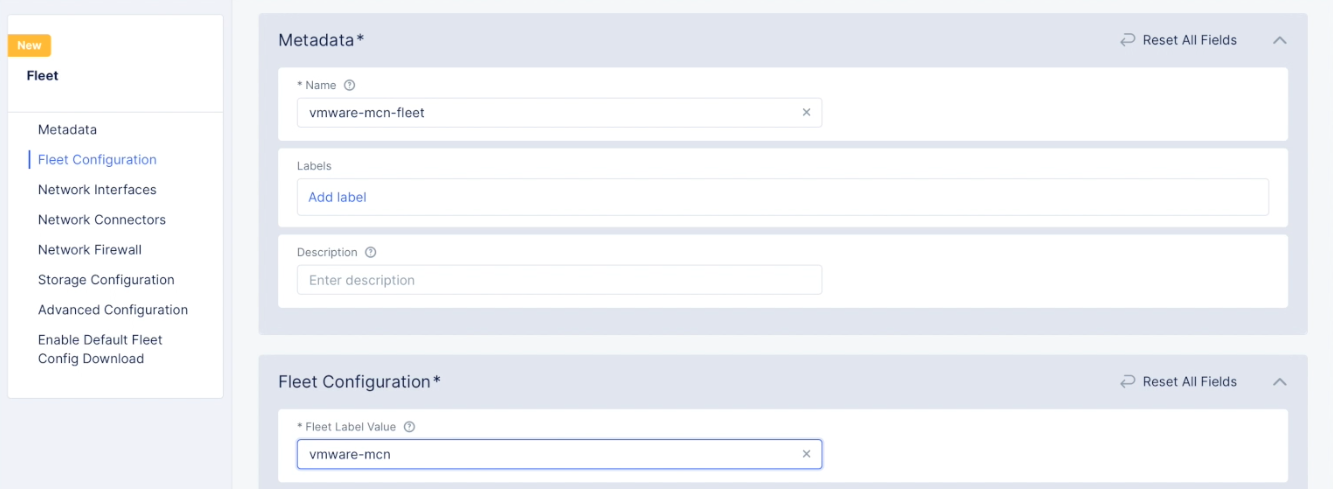Screen dimensions: 1333x489
Task: Clear the Fleet Label Value field
Action: (806, 455)
